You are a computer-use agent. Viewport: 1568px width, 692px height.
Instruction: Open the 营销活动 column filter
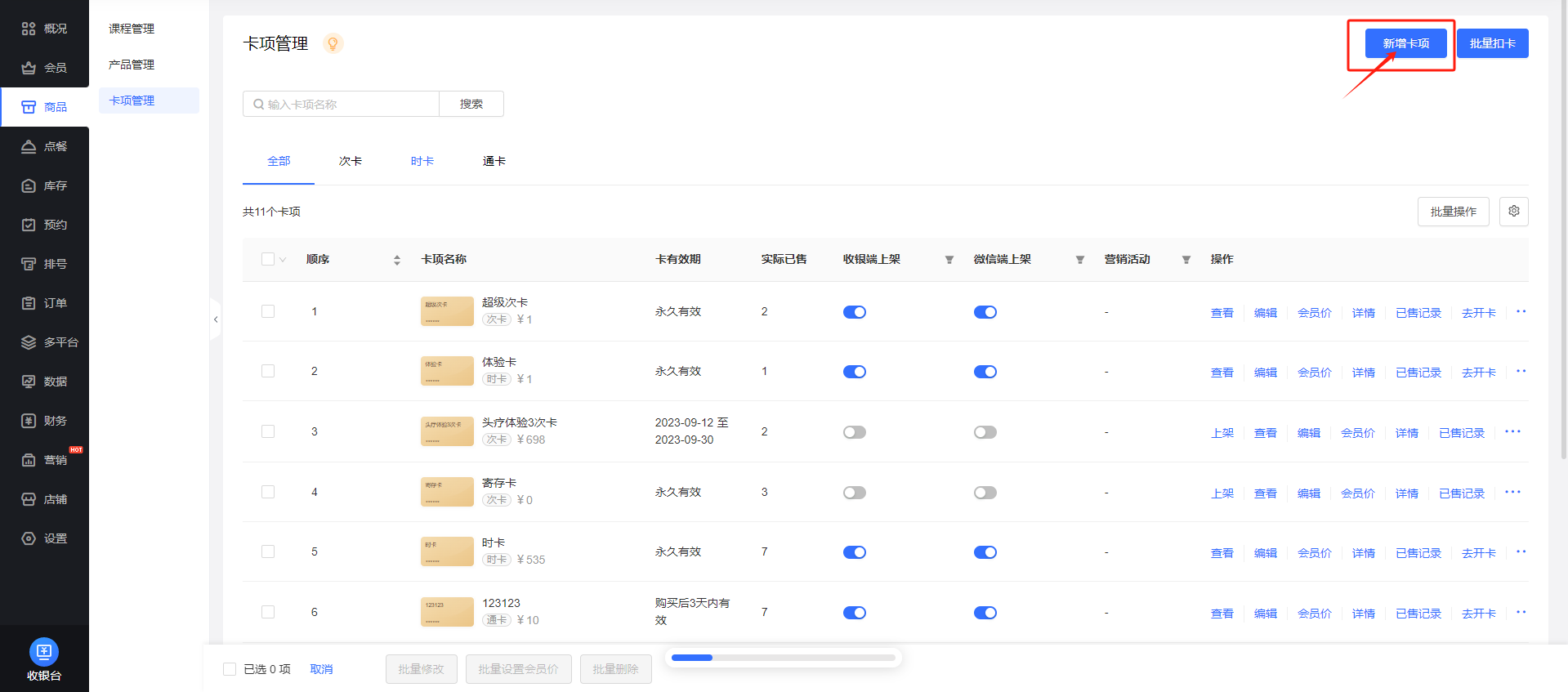tap(1186, 260)
